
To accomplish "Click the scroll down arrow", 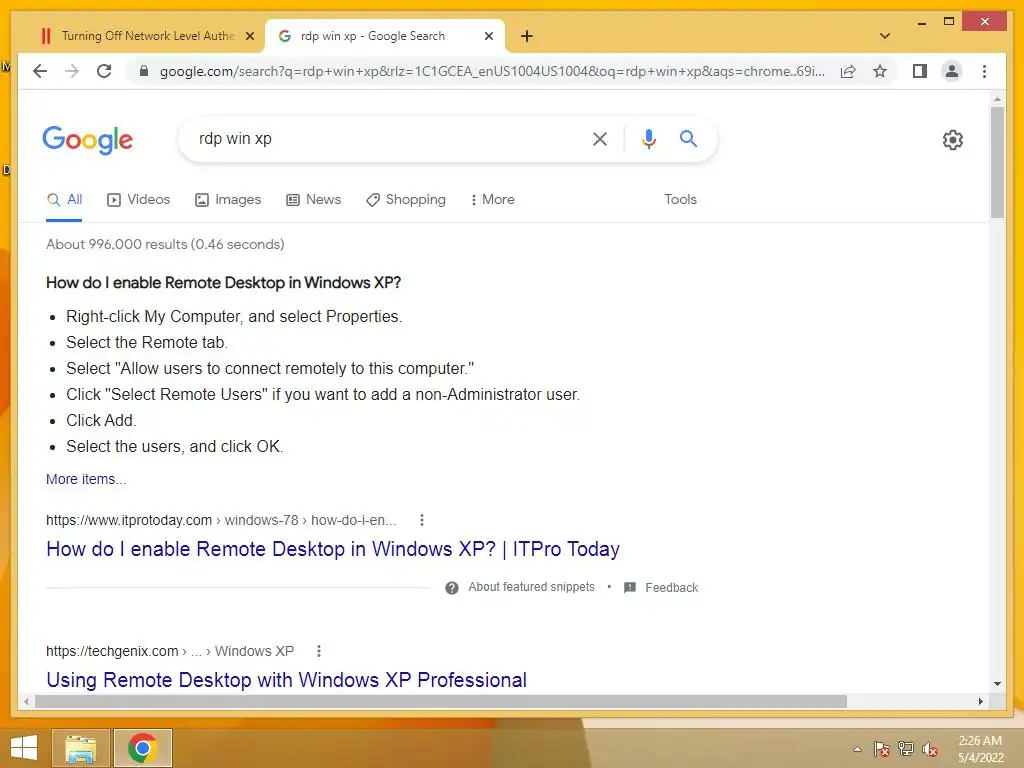I will pyautogui.click(x=997, y=684).
